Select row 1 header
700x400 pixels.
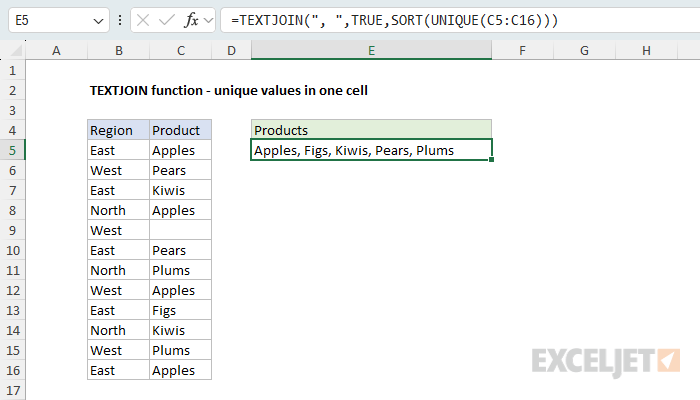pyautogui.click(x=12, y=71)
